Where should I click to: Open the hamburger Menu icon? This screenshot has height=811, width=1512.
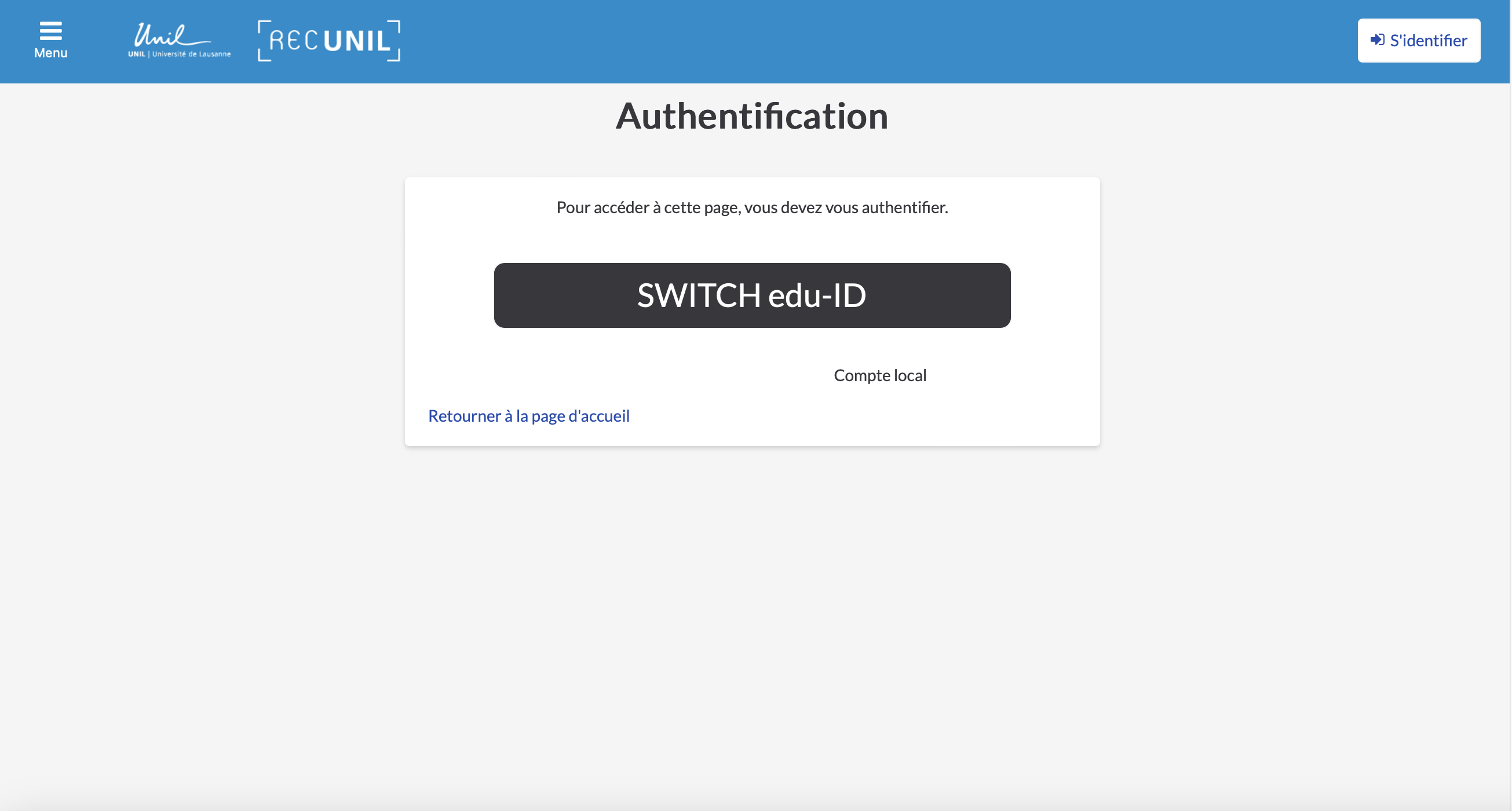click(x=50, y=31)
